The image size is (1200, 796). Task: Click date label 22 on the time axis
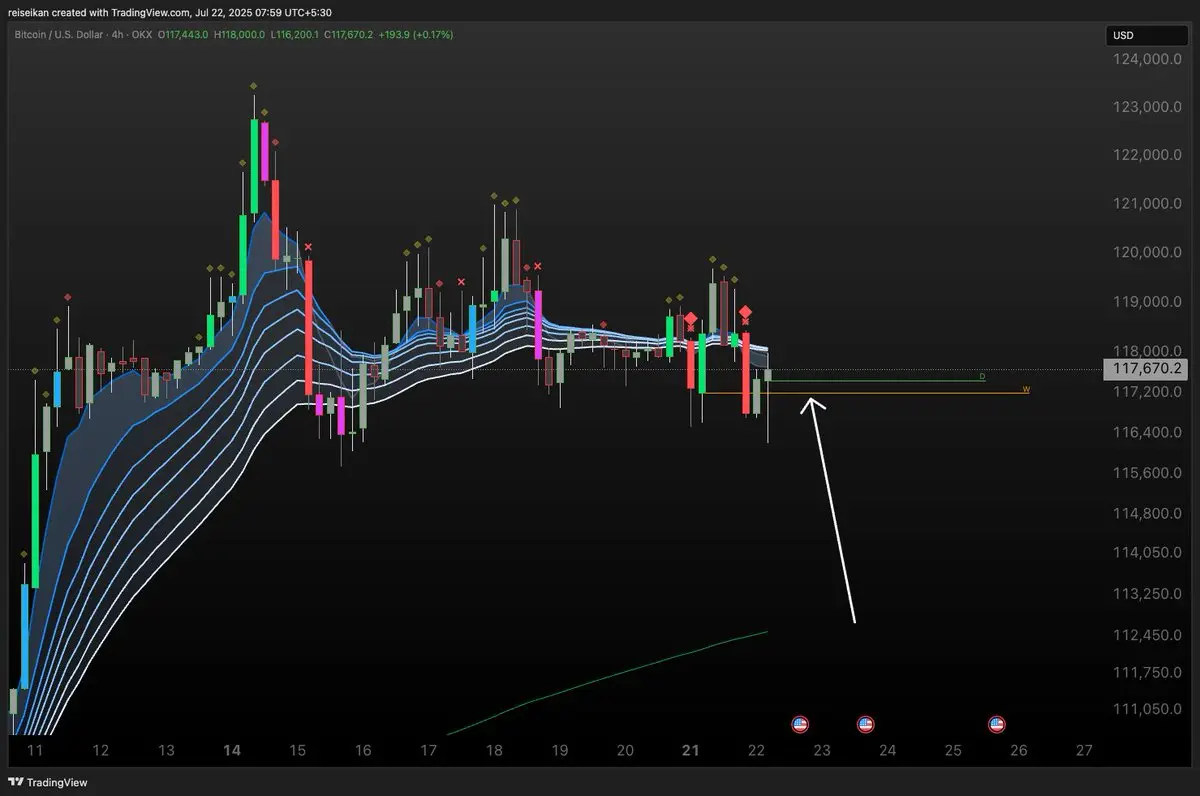coord(756,750)
